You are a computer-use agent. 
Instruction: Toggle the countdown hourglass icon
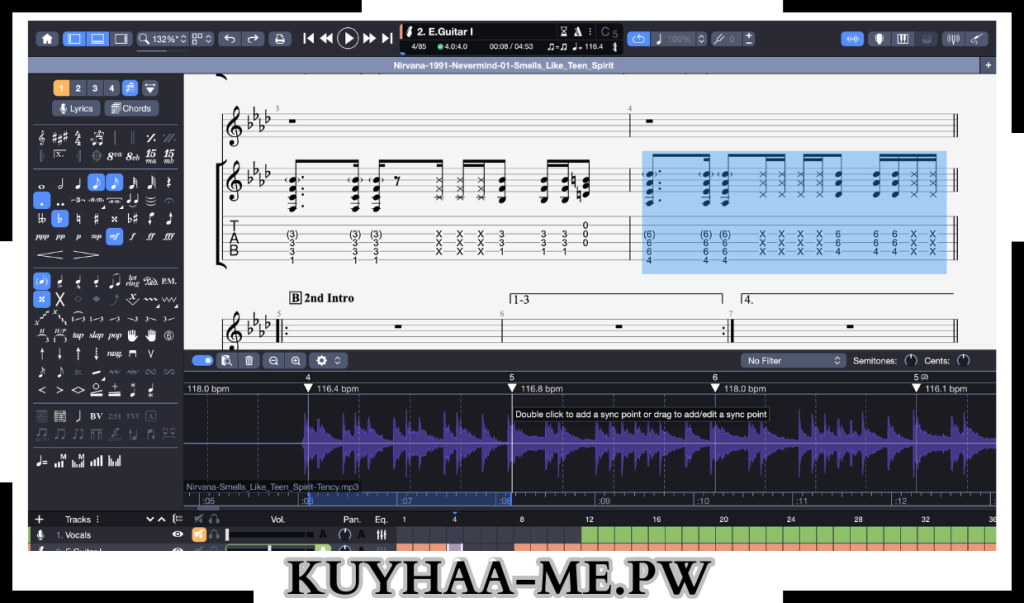click(564, 31)
